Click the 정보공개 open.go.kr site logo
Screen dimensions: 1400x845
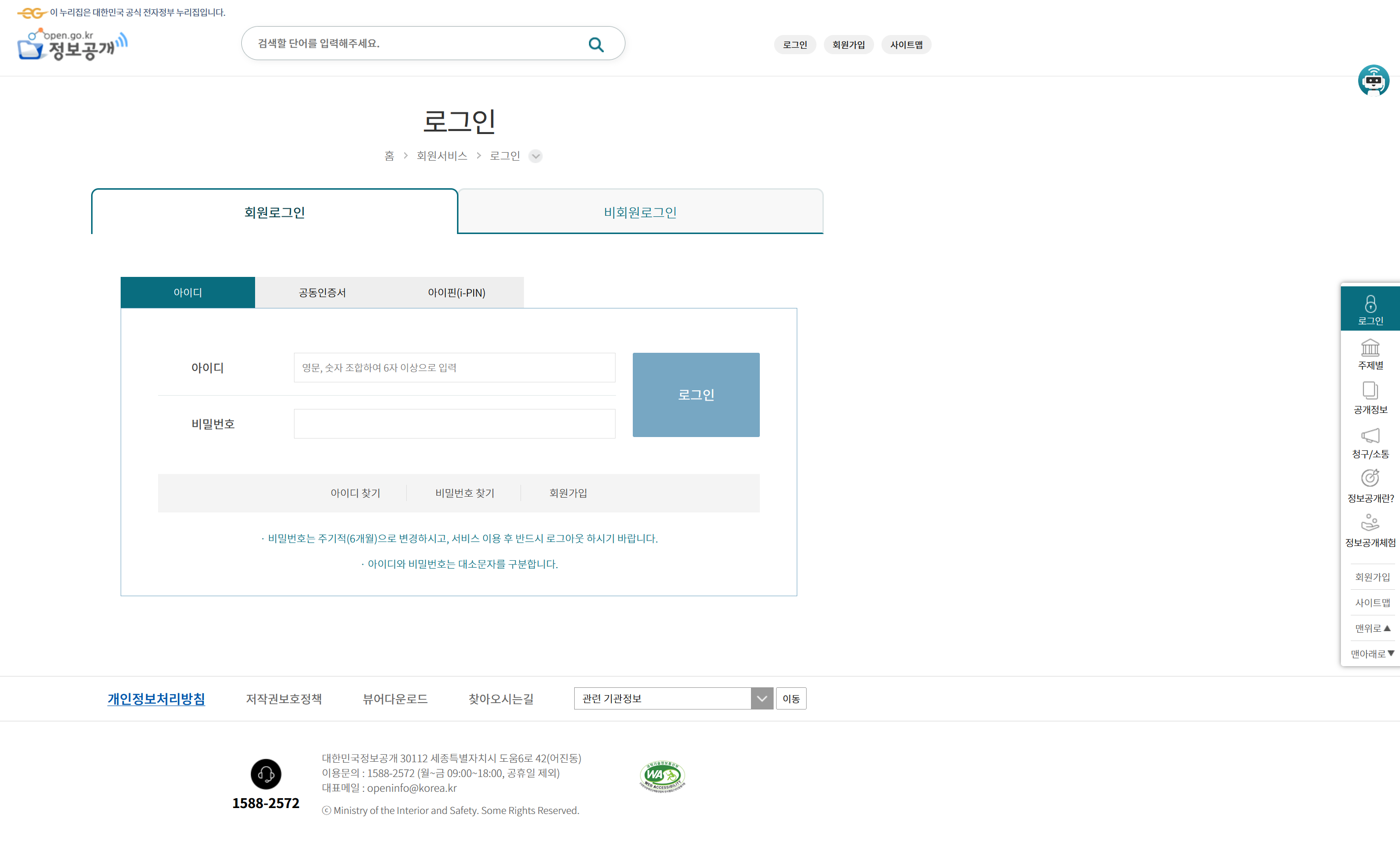[x=73, y=44]
